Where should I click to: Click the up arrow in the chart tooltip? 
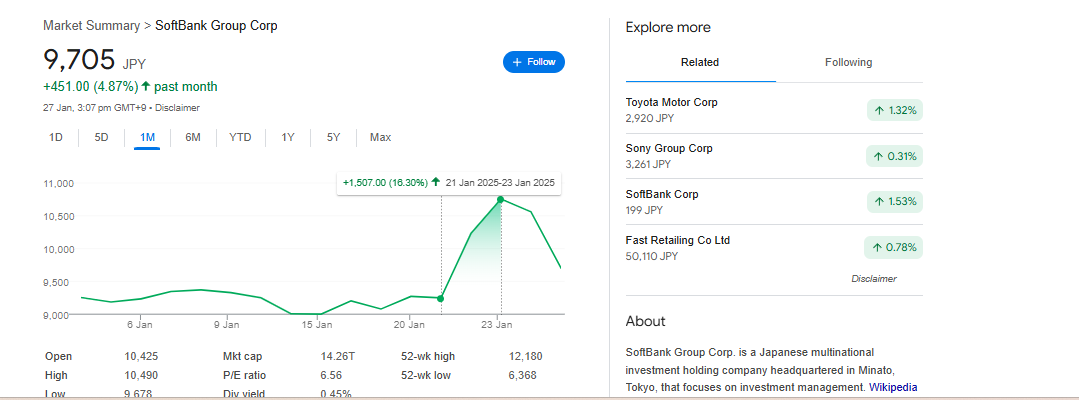(436, 182)
